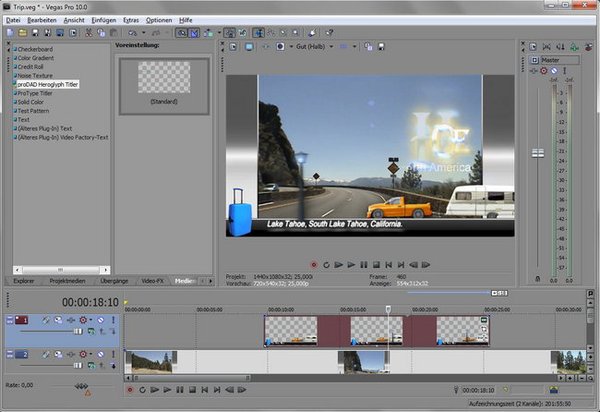Select the (Standard) preset thumbnail
This screenshot has width=600, height=412.
tap(163, 78)
